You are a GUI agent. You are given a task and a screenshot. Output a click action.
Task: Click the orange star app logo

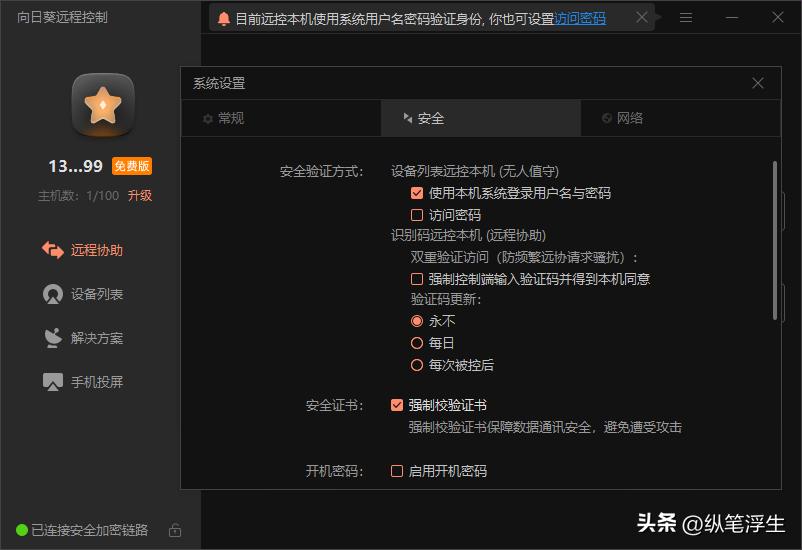(x=103, y=105)
